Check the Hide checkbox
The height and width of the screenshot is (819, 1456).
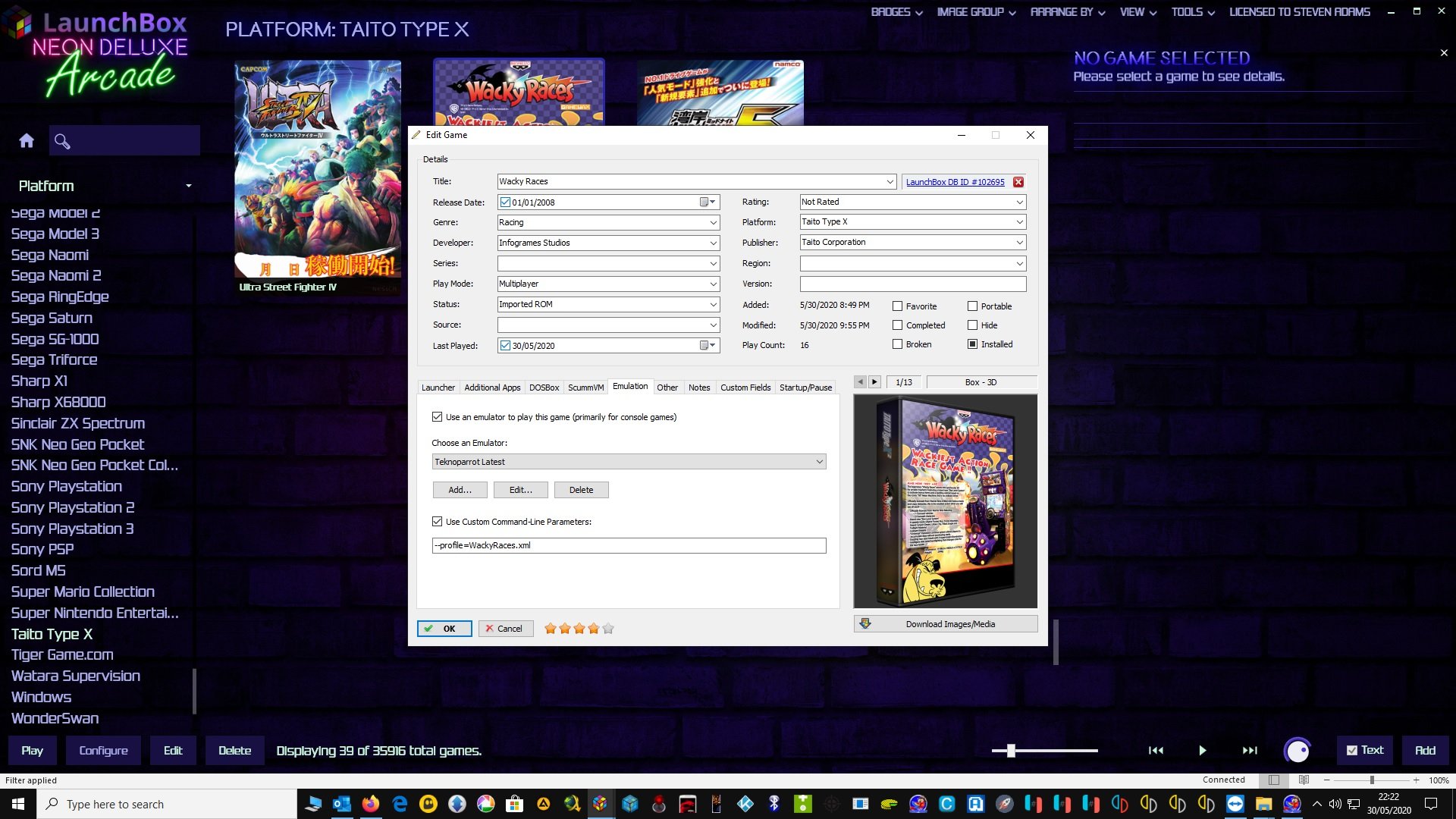point(972,325)
